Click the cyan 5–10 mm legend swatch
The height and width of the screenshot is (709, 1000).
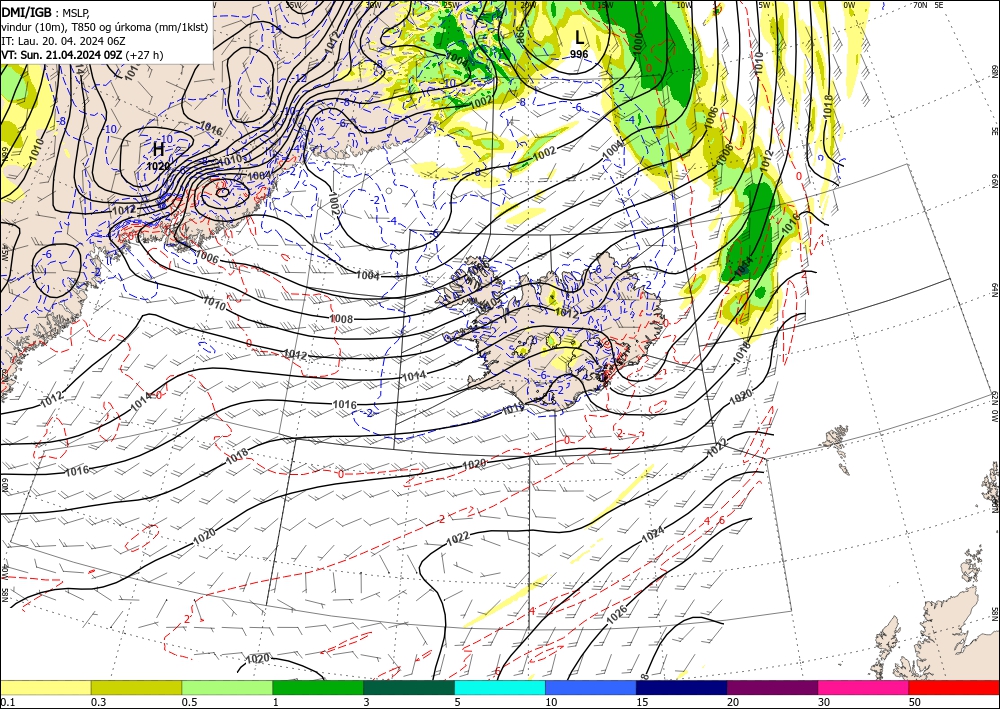pos(500,687)
